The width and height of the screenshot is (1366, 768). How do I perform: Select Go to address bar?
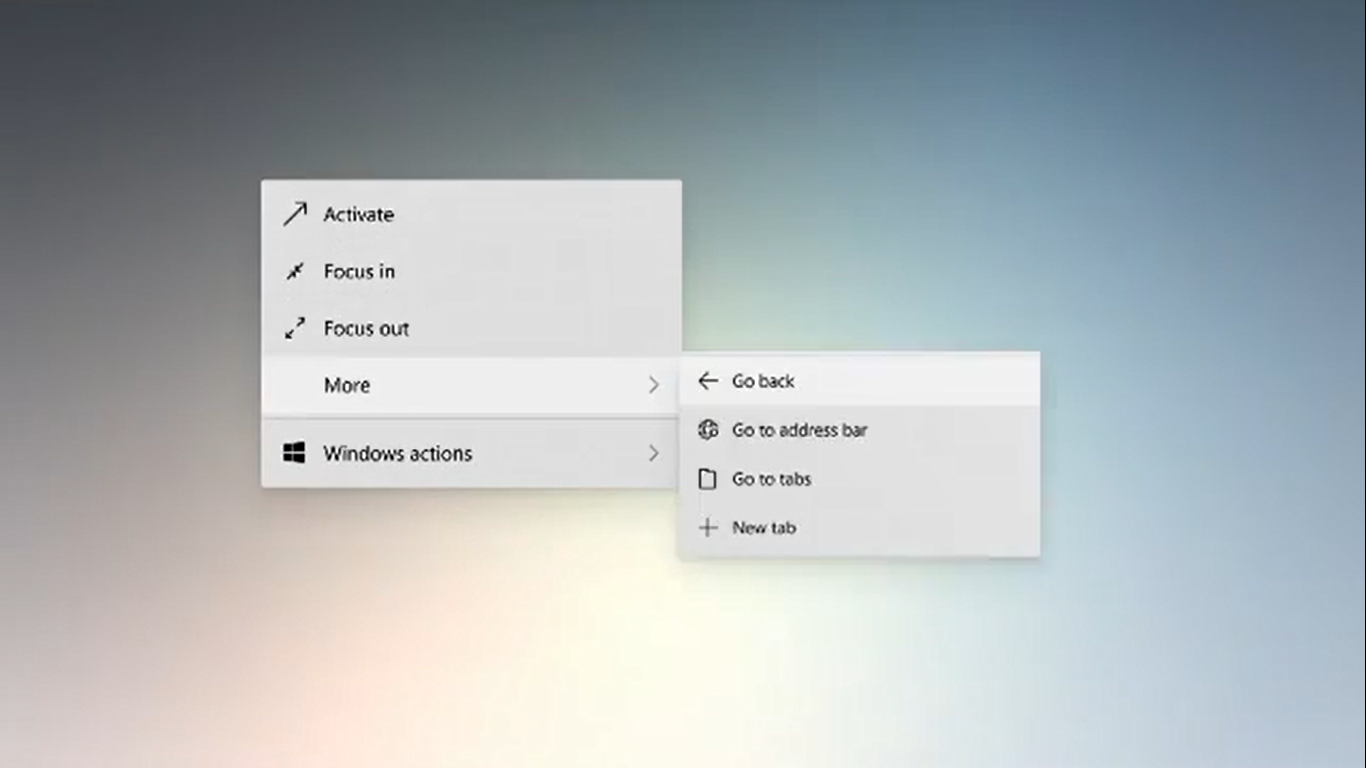coord(800,429)
